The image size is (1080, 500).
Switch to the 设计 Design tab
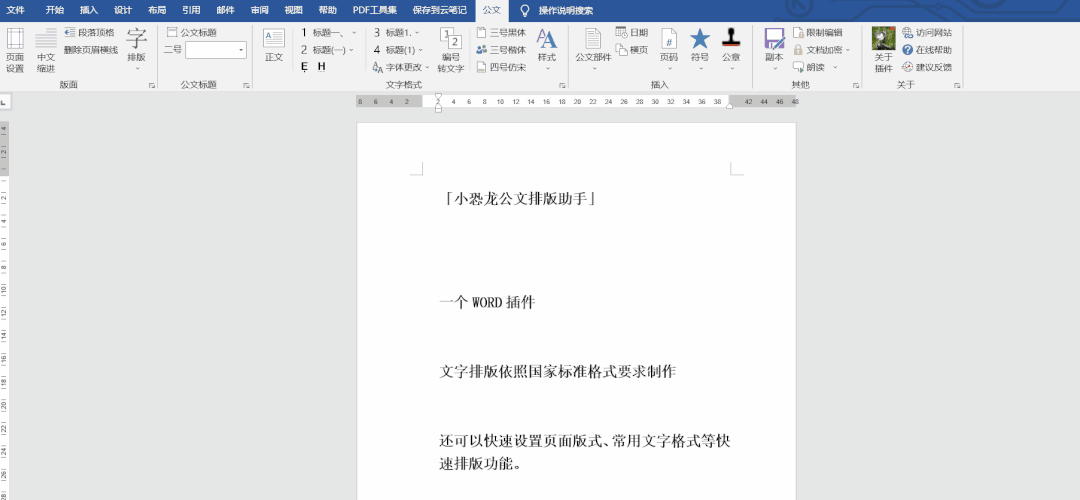[123, 10]
